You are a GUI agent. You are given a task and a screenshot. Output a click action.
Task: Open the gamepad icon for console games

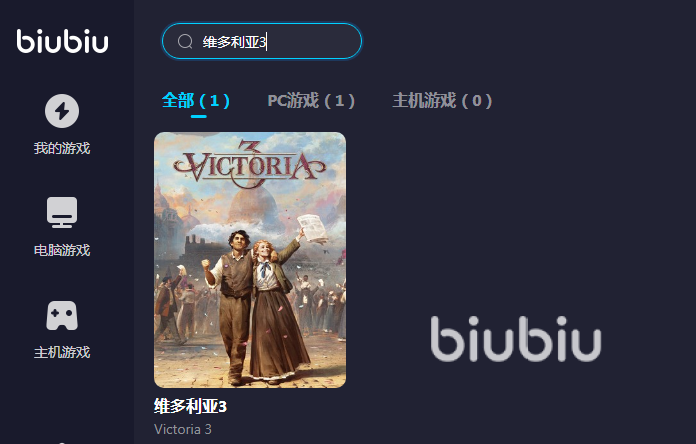click(62, 316)
